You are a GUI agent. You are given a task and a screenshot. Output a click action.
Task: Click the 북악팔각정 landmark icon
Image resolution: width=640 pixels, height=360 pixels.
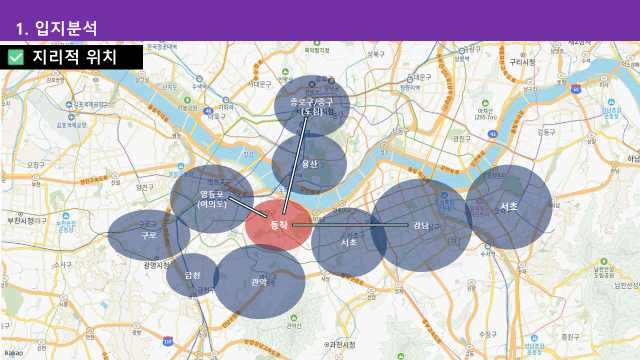(317, 43)
